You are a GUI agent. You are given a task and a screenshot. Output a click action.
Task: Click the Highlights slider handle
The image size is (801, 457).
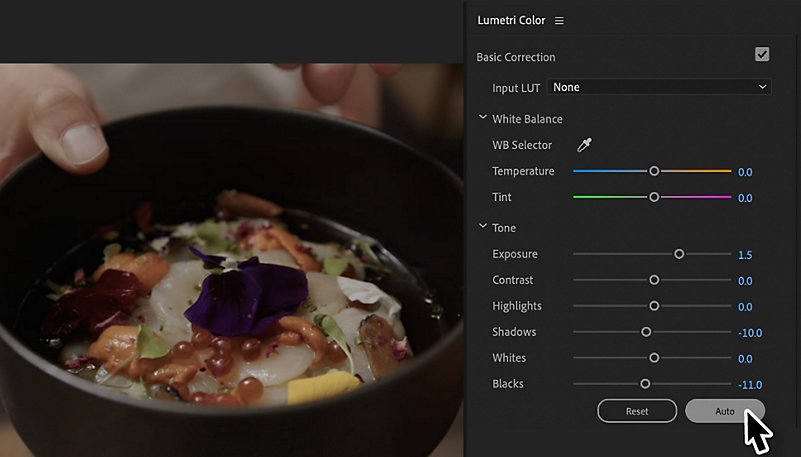click(654, 306)
